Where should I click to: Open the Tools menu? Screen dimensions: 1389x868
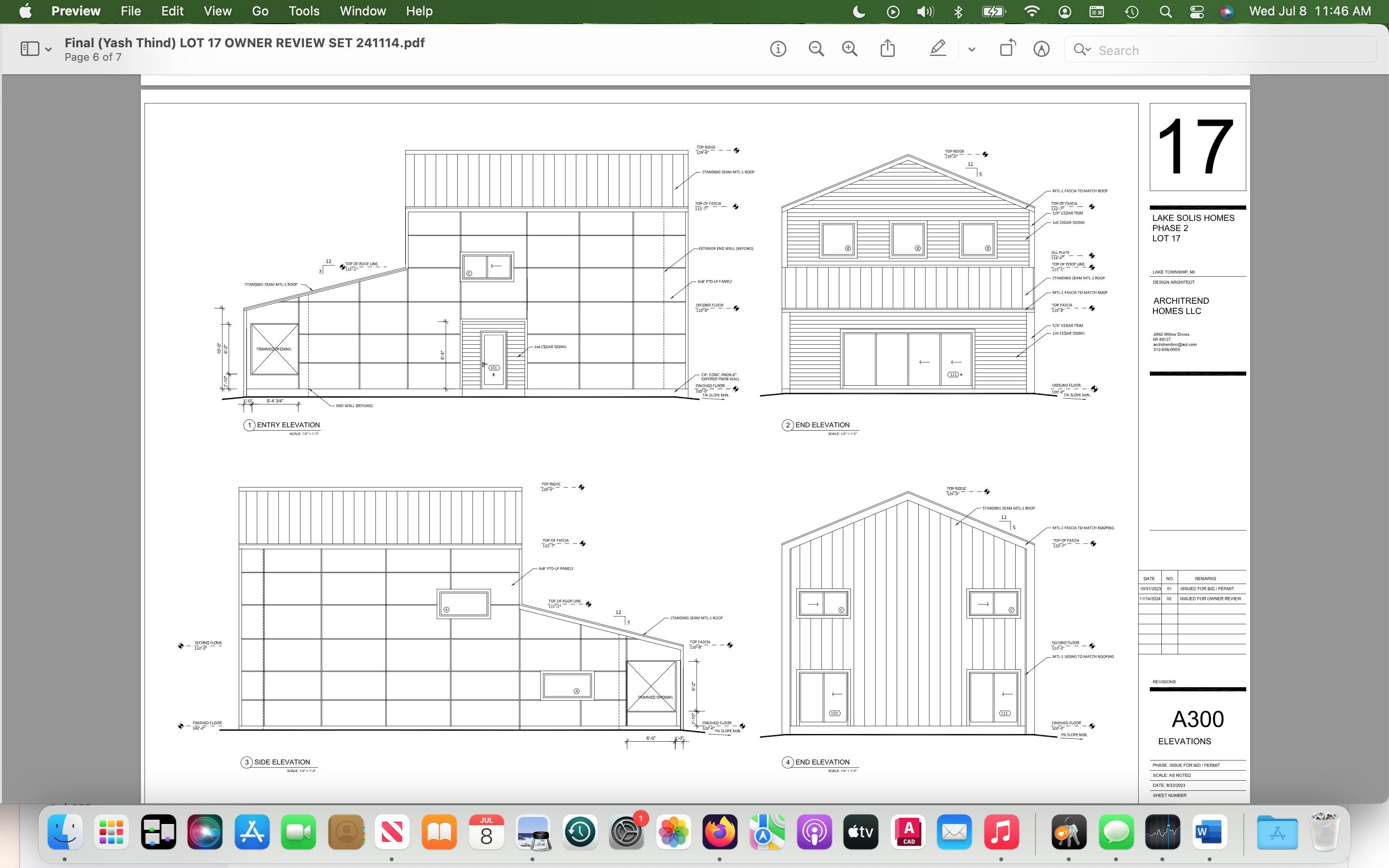(x=304, y=12)
